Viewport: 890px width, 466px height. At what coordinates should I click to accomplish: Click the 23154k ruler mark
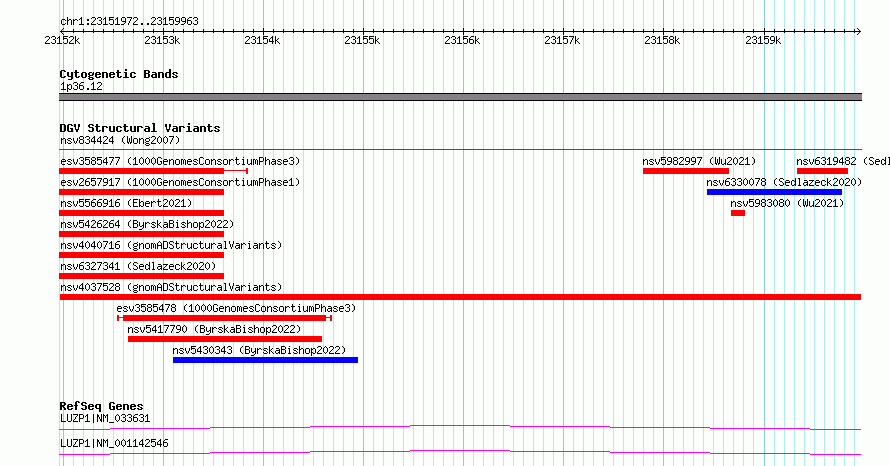click(262, 40)
